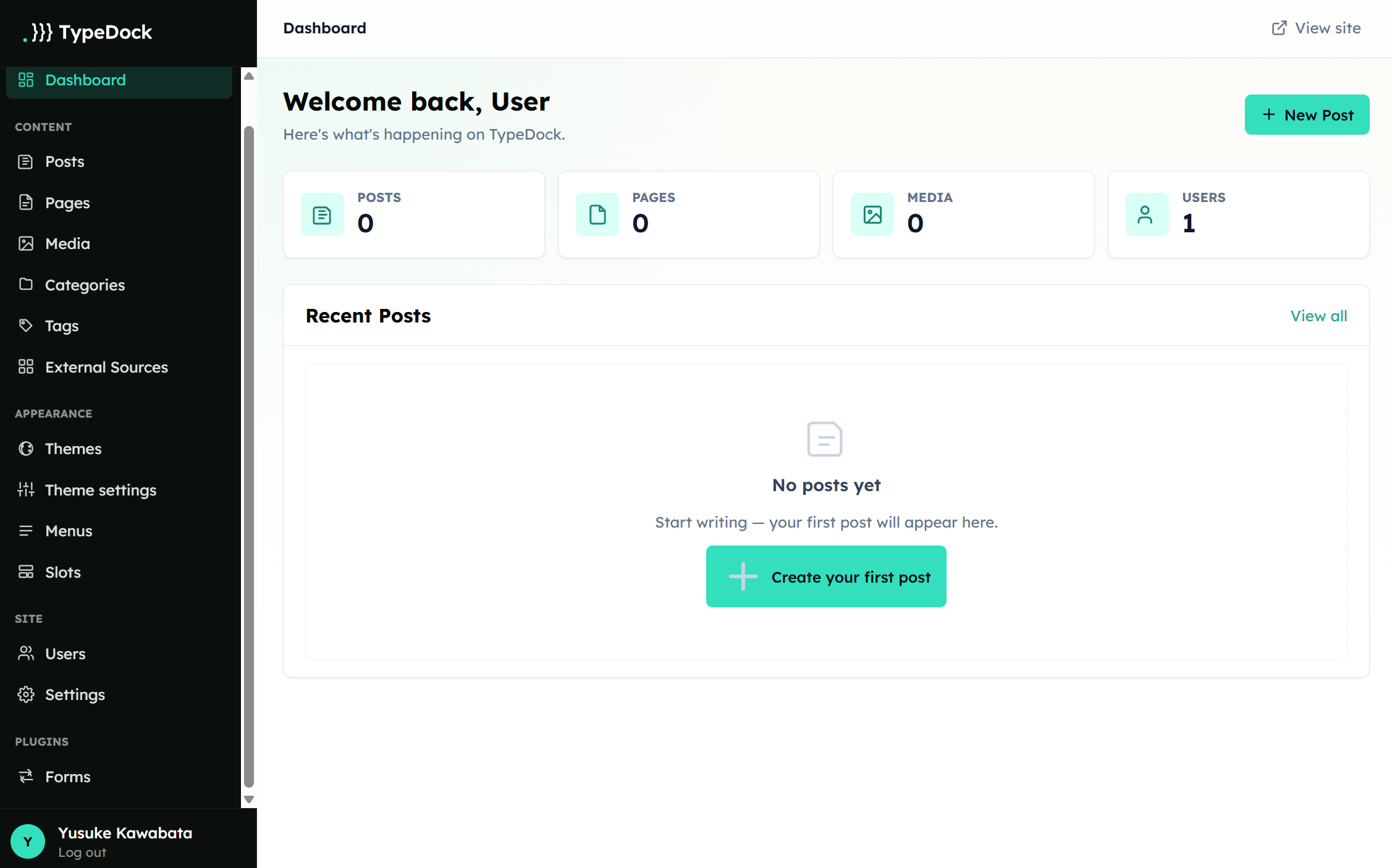Open Theme settings menu item
This screenshot has width=1392, height=868.
pos(119,490)
